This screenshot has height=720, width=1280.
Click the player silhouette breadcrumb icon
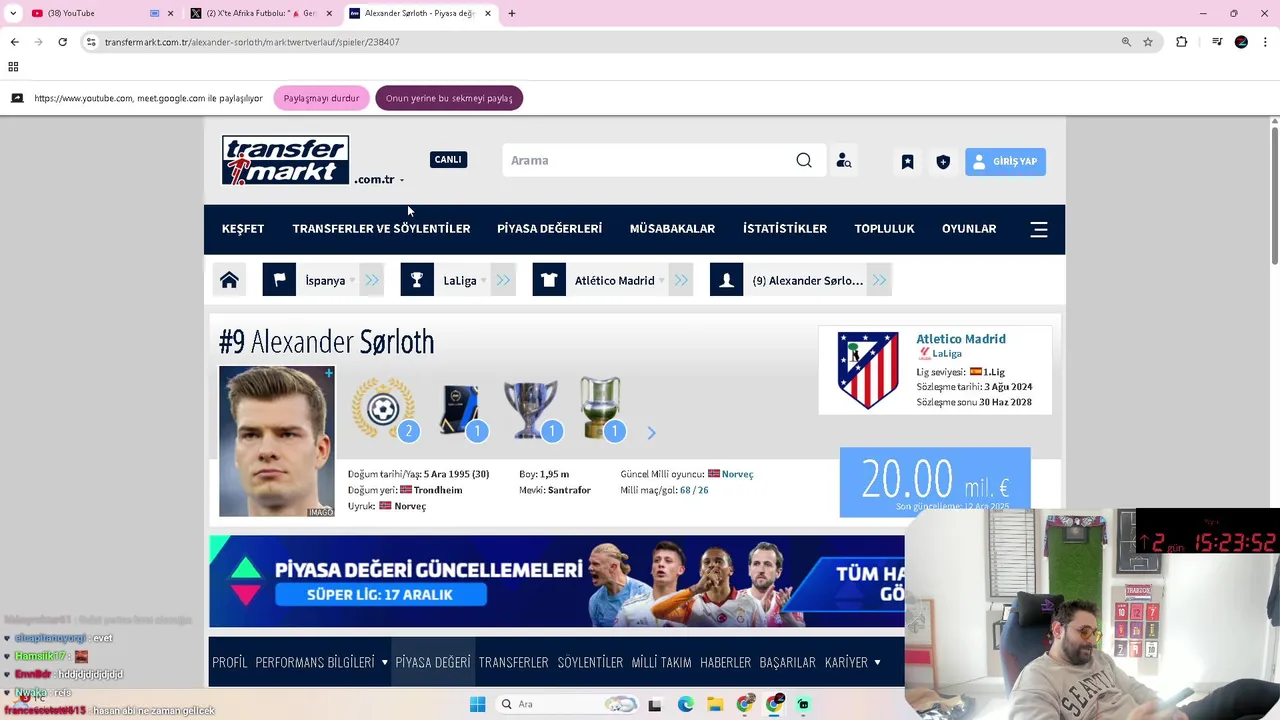pyautogui.click(x=727, y=280)
